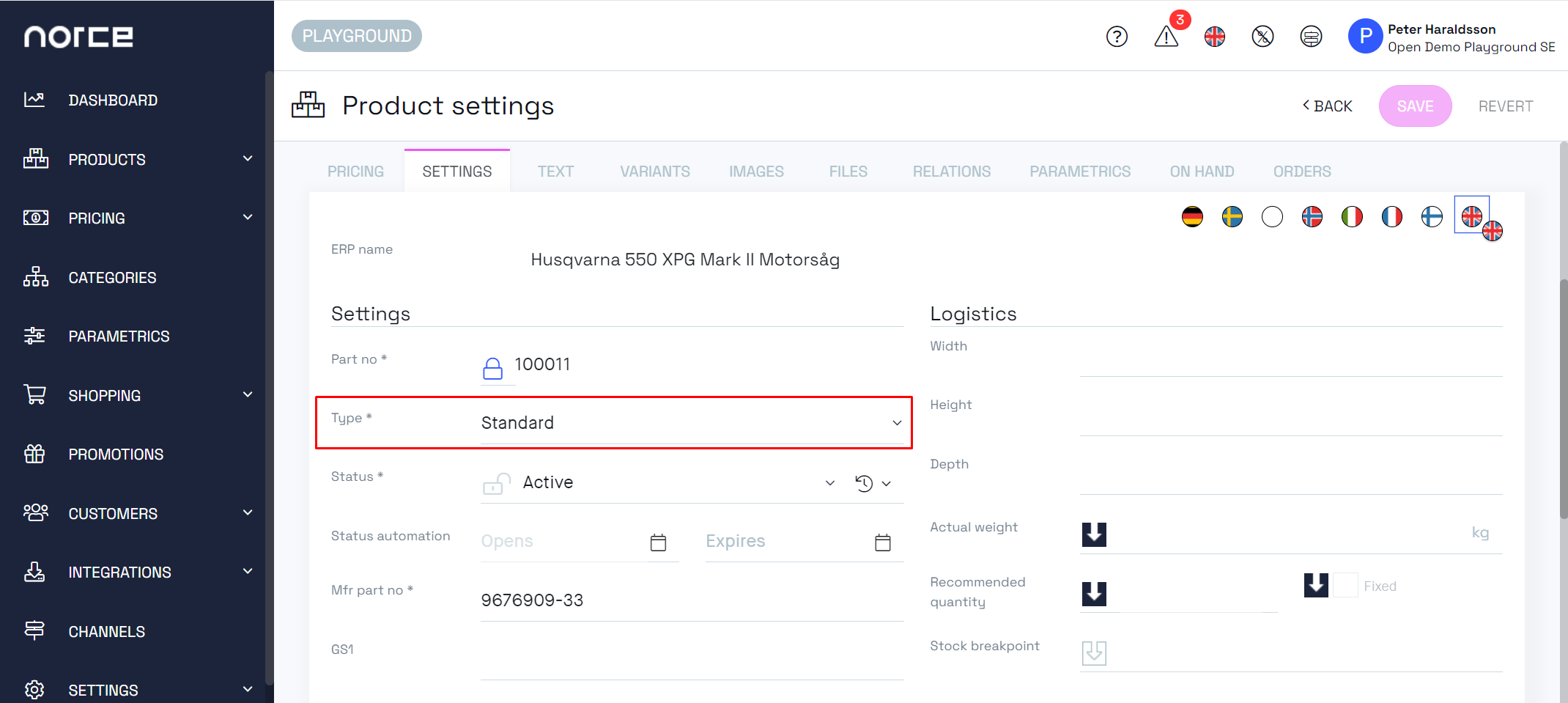1568x703 pixels.
Task: Click the Norce logo
Action: point(78,37)
